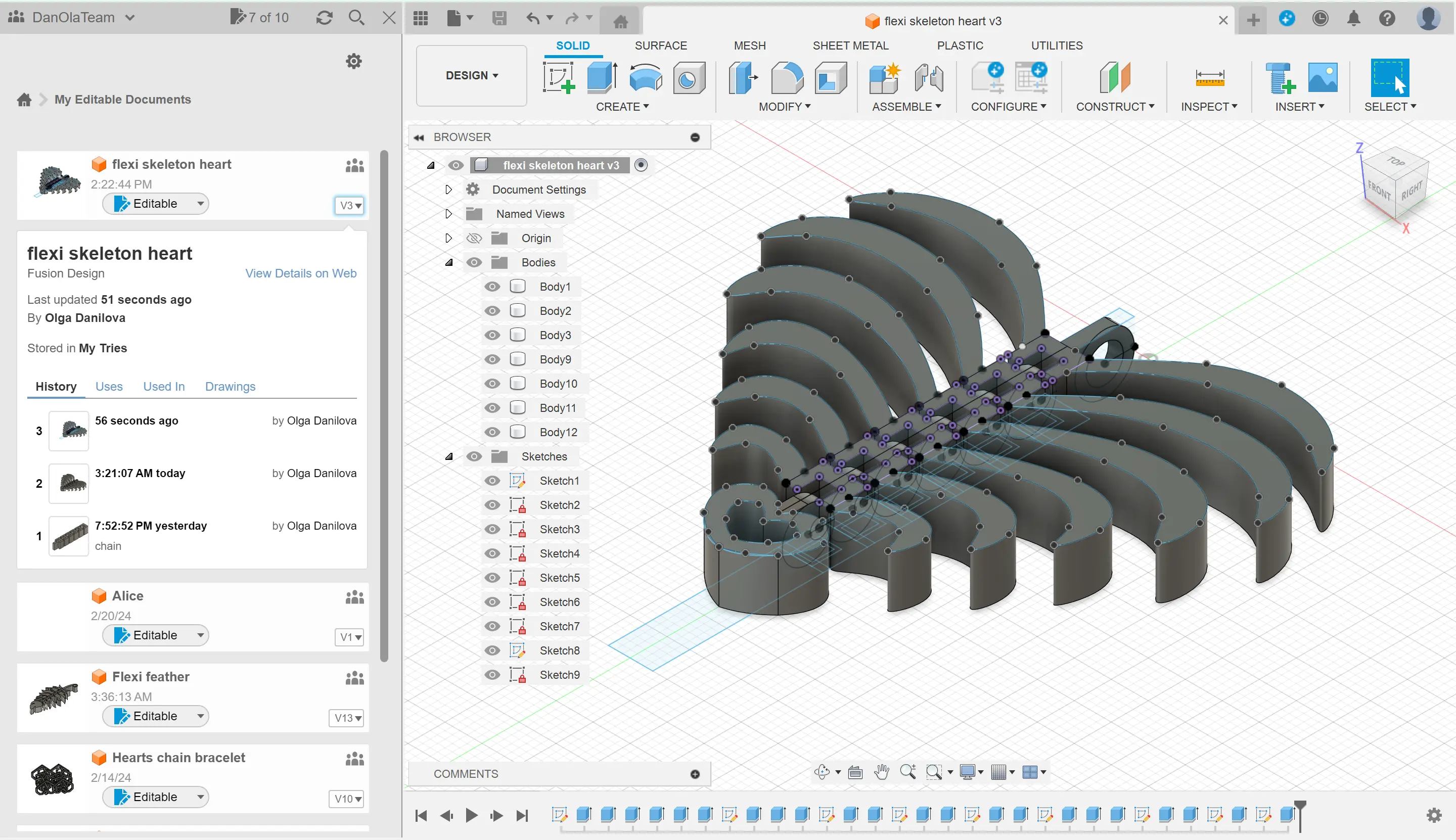Open the Measure tool under Inspect
This screenshot has width=1456, height=840.
1210,78
